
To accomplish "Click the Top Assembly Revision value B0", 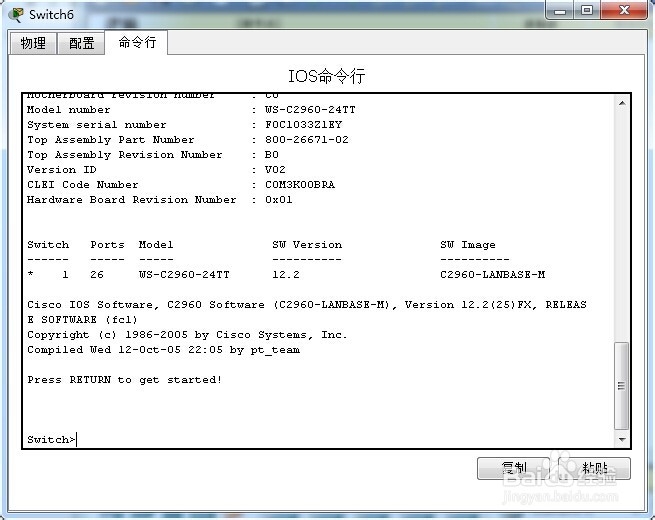I will click(x=272, y=155).
